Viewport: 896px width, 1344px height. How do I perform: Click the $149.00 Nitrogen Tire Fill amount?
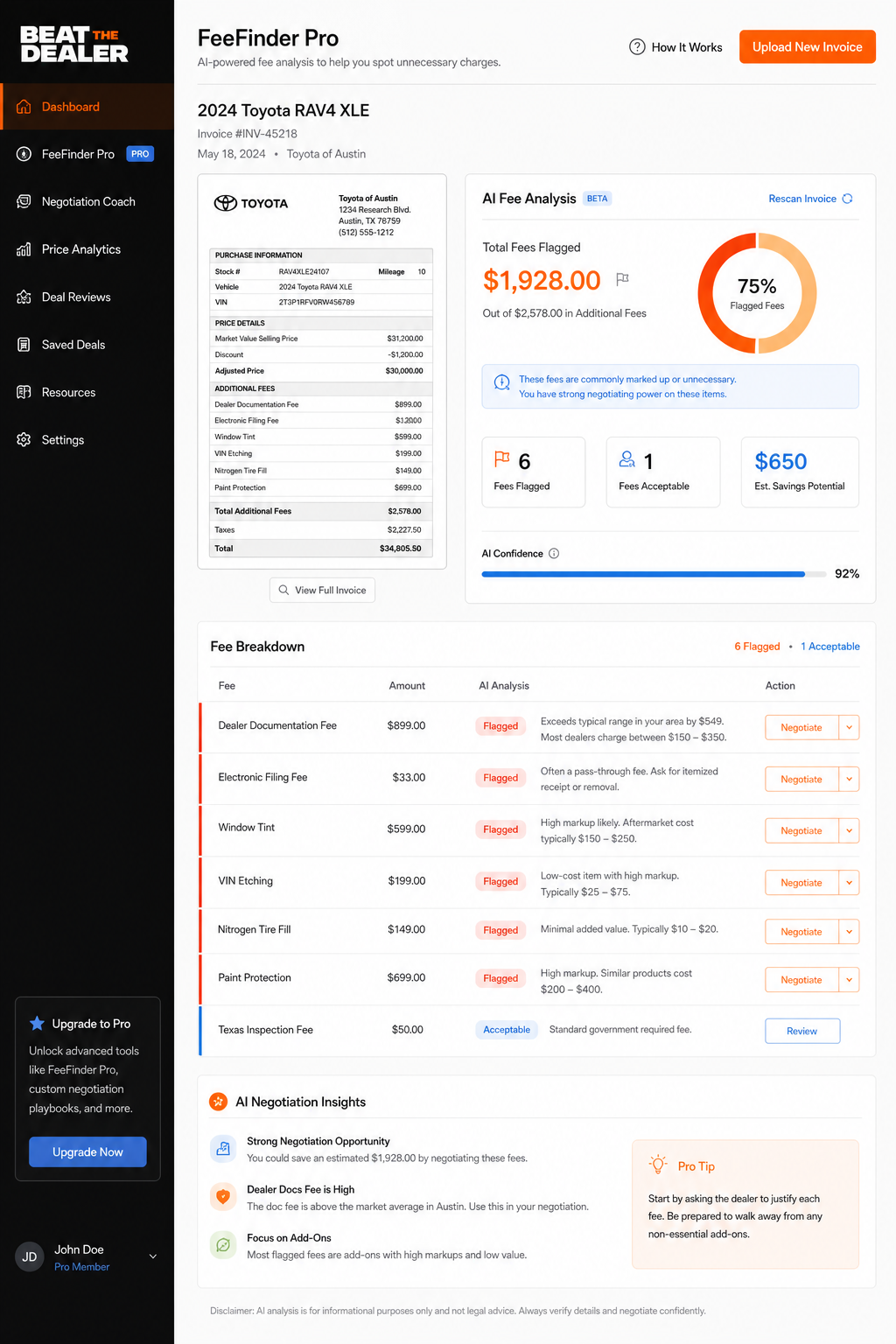[x=407, y=929]
